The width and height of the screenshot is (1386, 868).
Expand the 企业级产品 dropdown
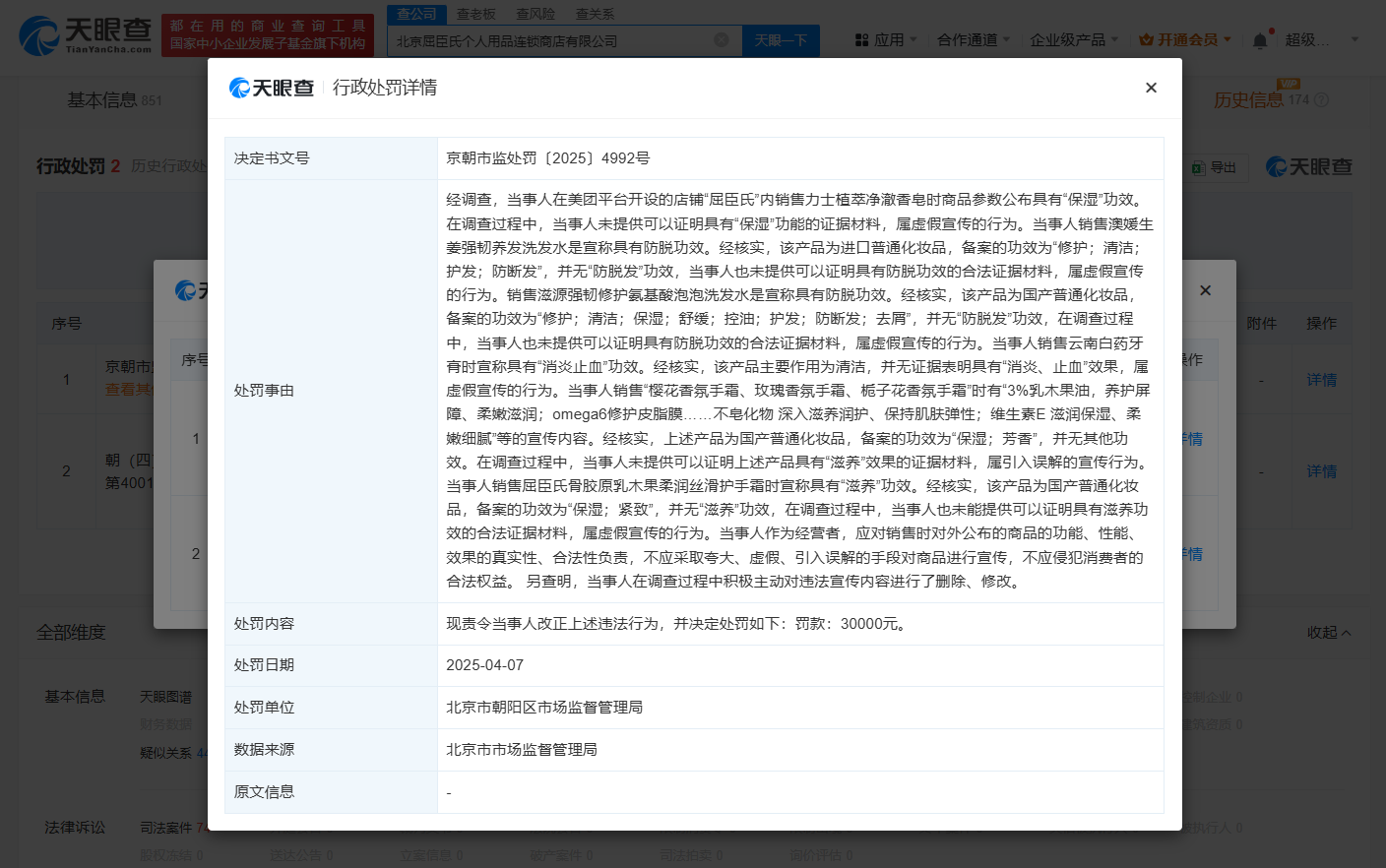(1068, 37)
